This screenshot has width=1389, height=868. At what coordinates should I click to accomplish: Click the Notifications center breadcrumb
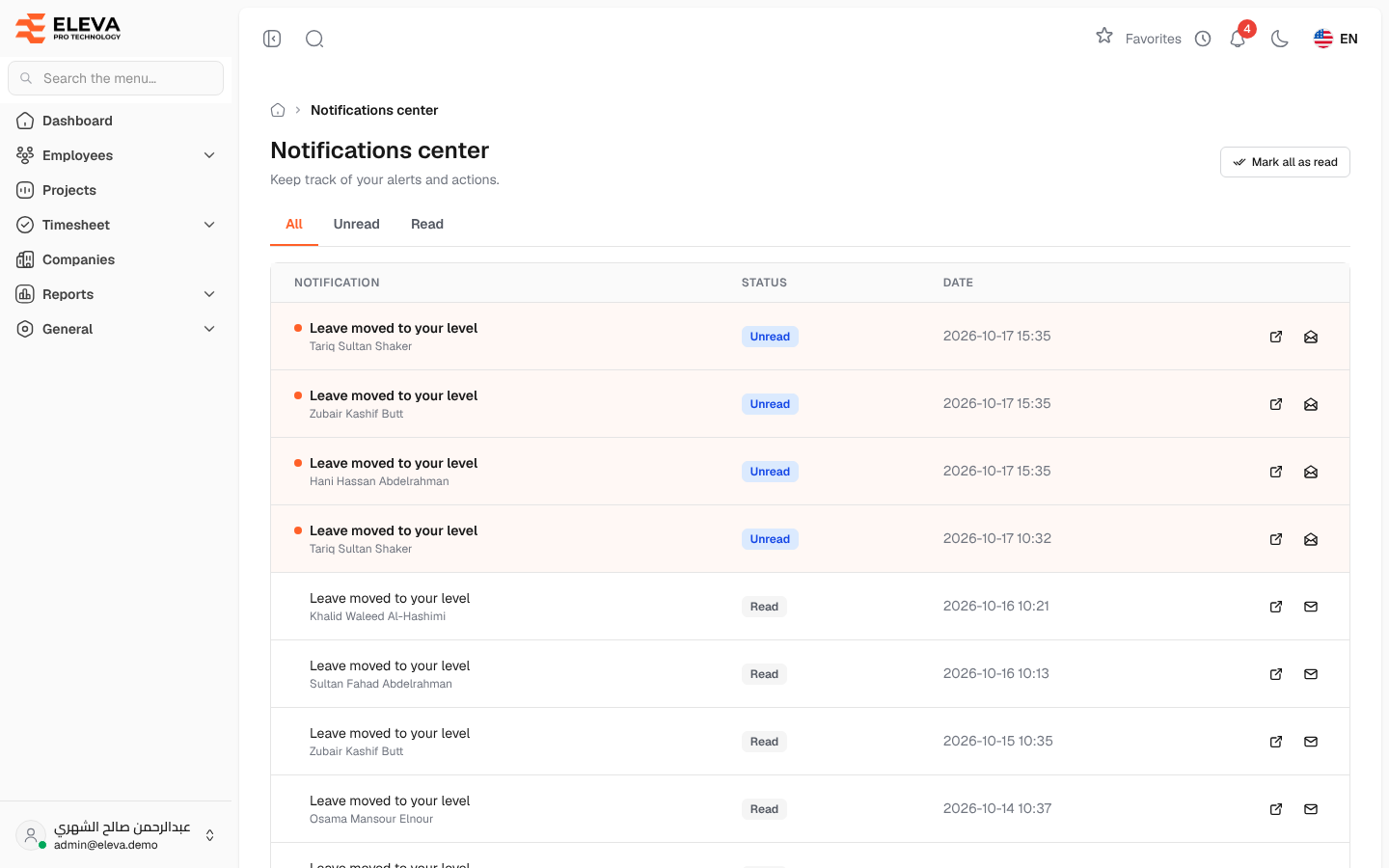374,110
